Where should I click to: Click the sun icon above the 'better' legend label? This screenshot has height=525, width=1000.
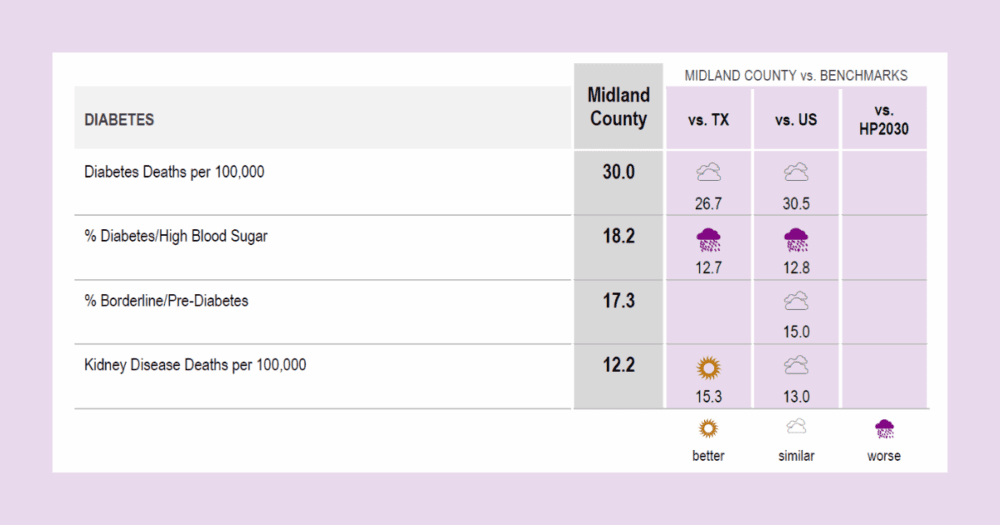[x=708, y=428]
